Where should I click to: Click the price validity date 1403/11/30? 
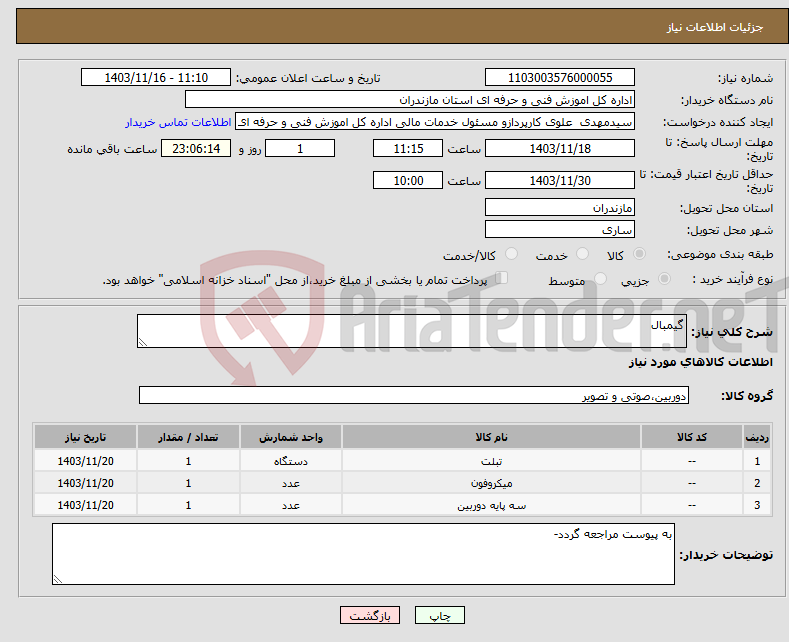pos(560,180)
